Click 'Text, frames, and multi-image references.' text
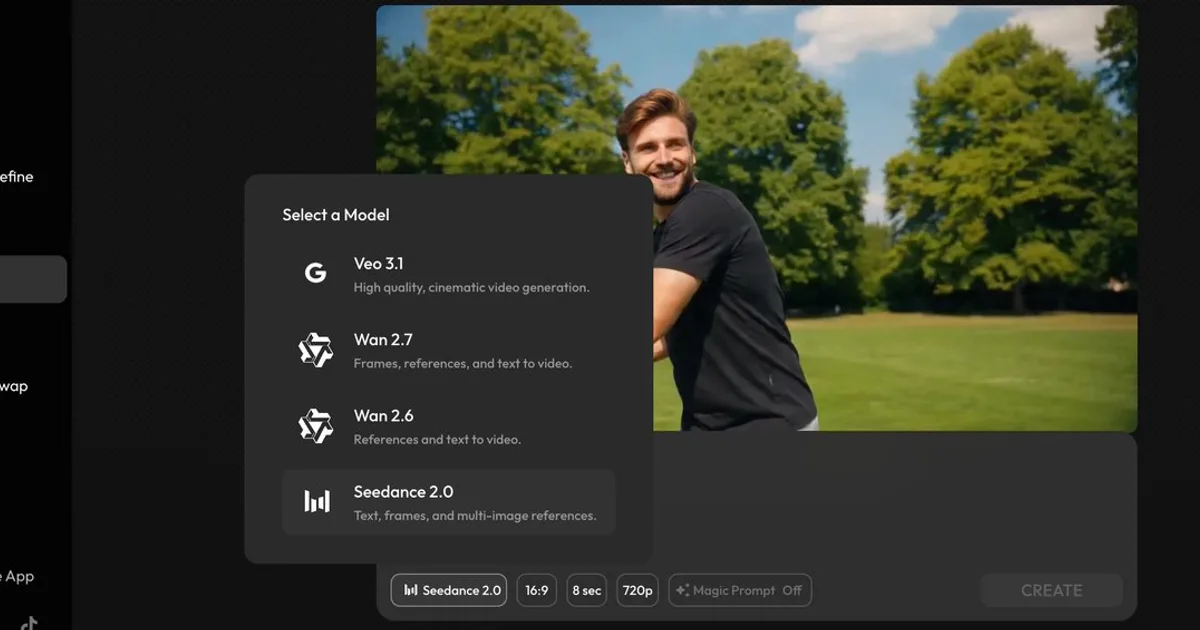Viewport: 1200px width, 630px height. pos(475,516)
